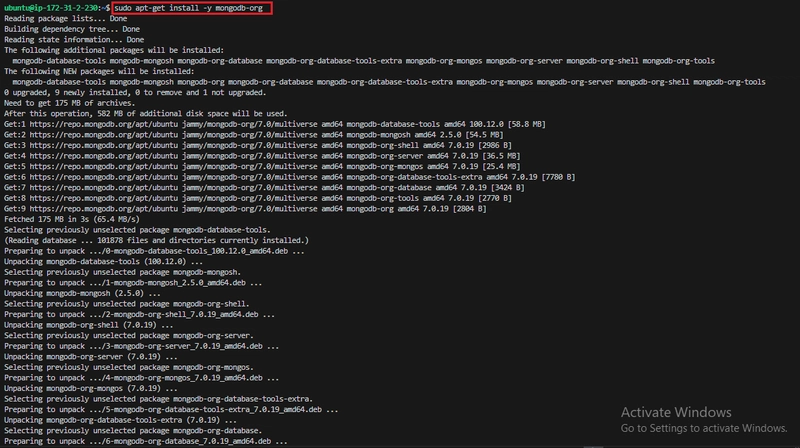Click 'Selecting previously unselected package mongodb-org-mongos.'
The height and width of the screenshot is (448, 800).
129,367
